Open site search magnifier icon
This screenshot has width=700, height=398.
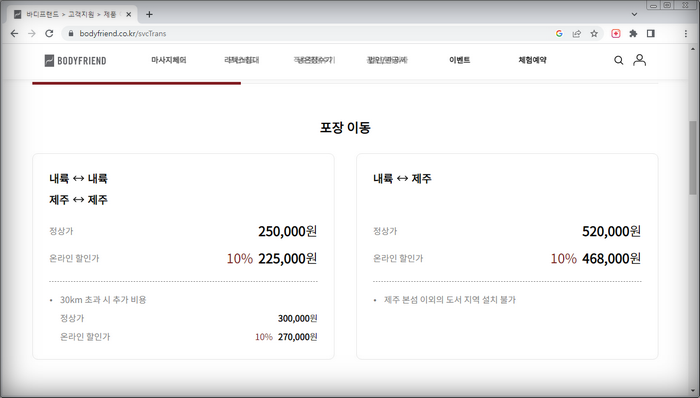pos(618,60)
